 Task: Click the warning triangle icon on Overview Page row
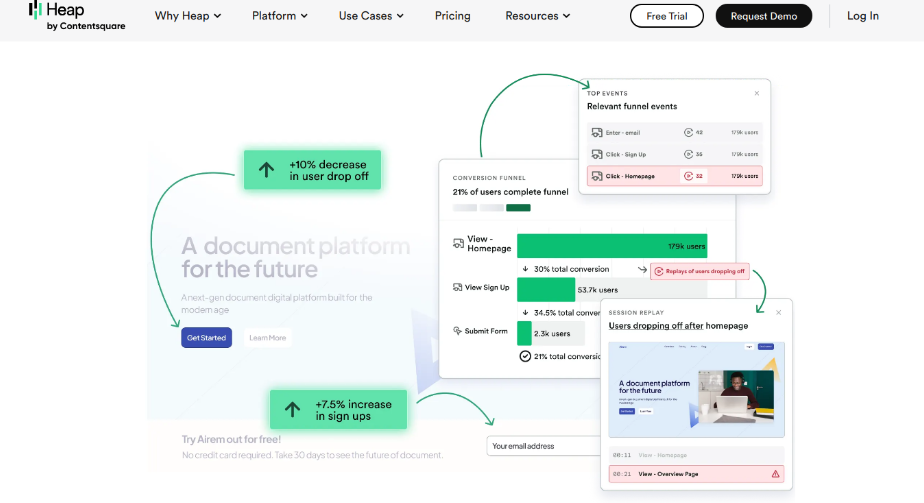point(776,474)
